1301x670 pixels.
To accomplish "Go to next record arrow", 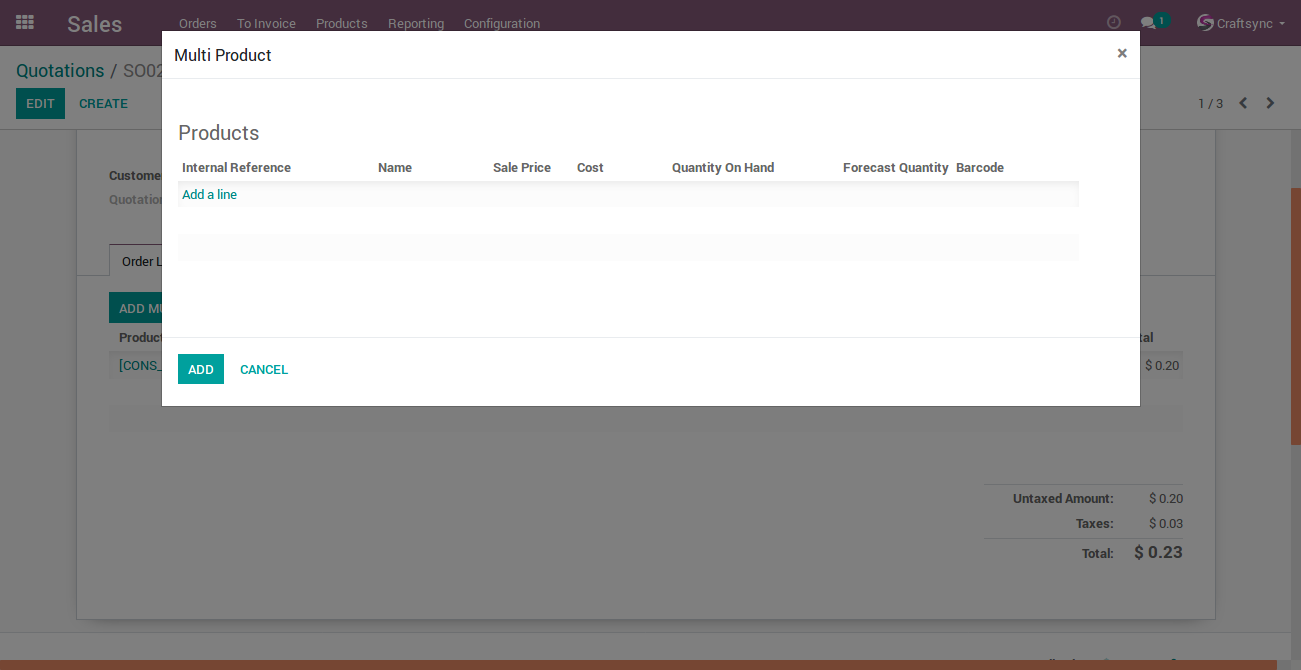I will coord(1270,103).
